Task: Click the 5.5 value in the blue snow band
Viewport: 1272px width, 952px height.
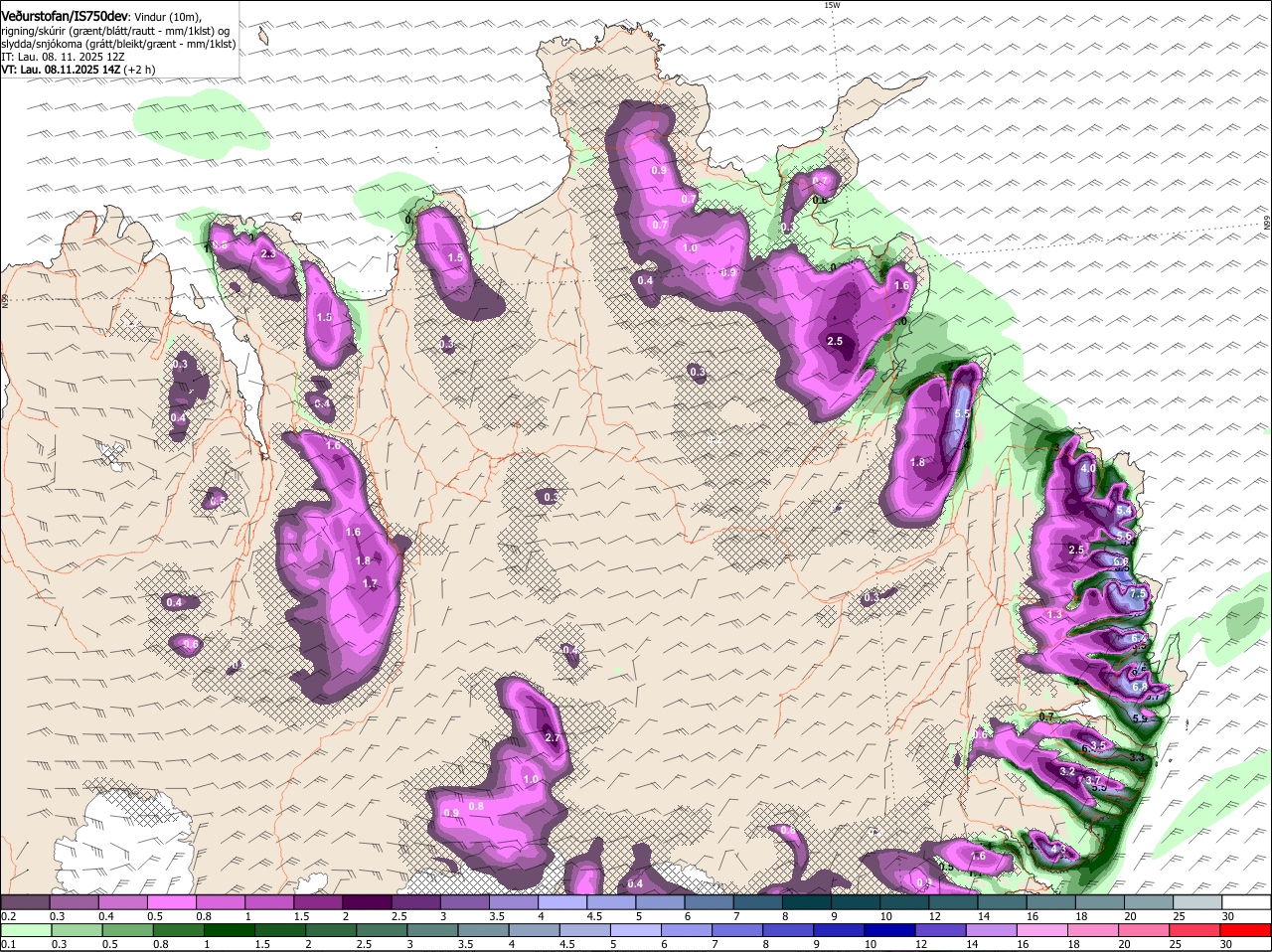Action: [x=962, y=413]
